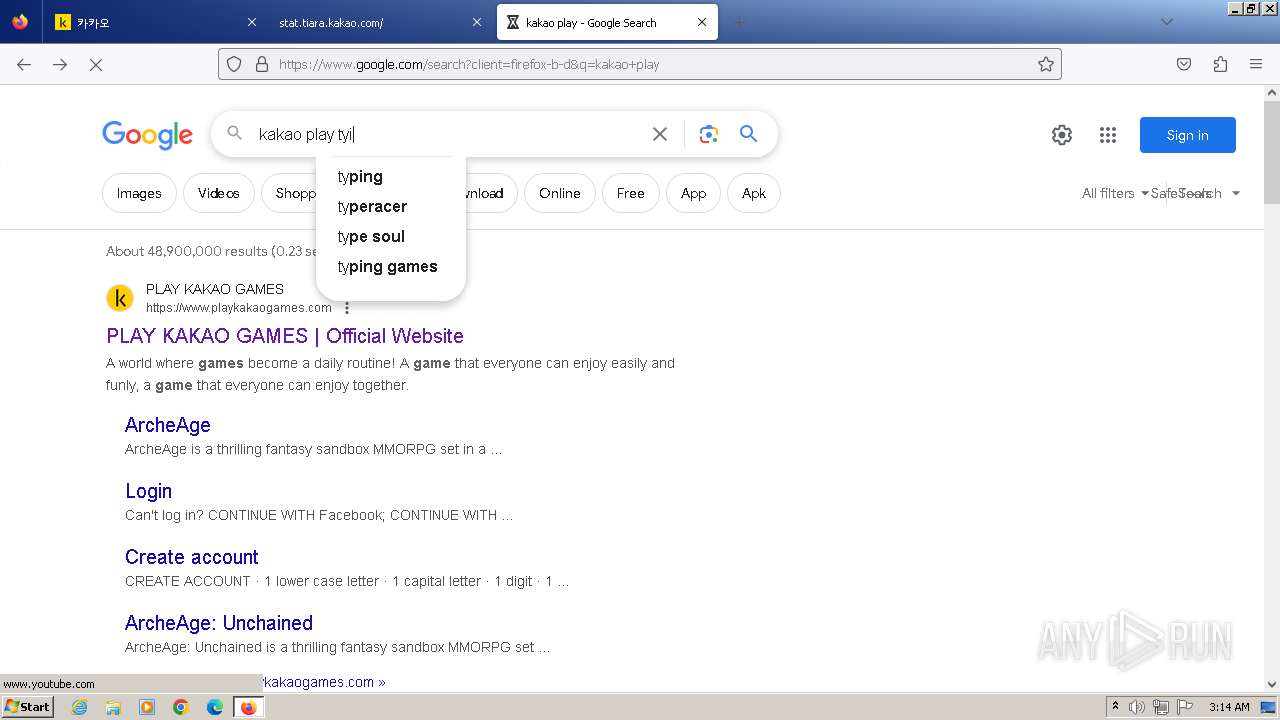Open tracking protection shield icon in address bar

(x=234, y=64)
